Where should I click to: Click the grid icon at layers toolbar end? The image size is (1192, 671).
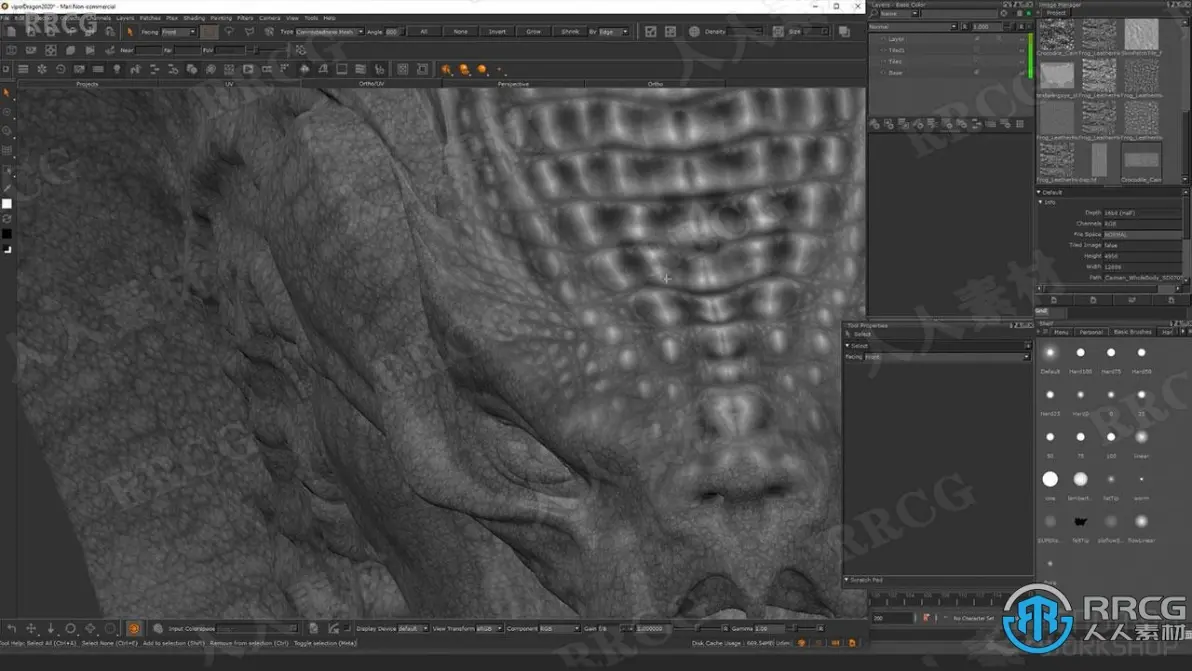click(1019, 124)
